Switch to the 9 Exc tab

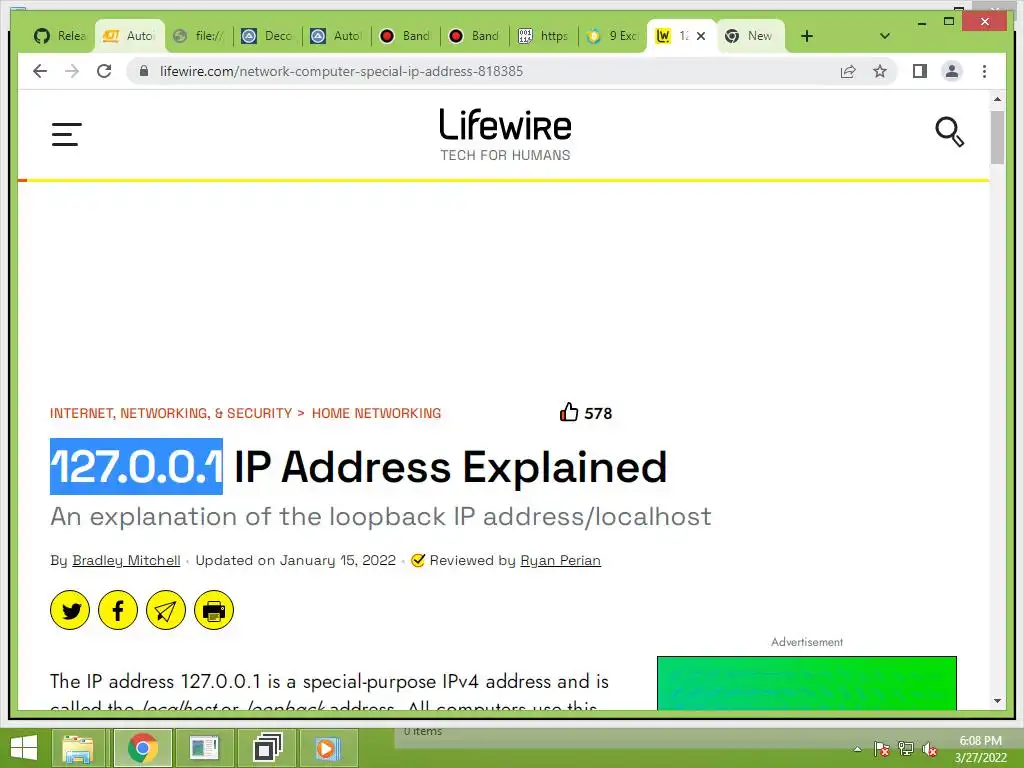point(613,36)
